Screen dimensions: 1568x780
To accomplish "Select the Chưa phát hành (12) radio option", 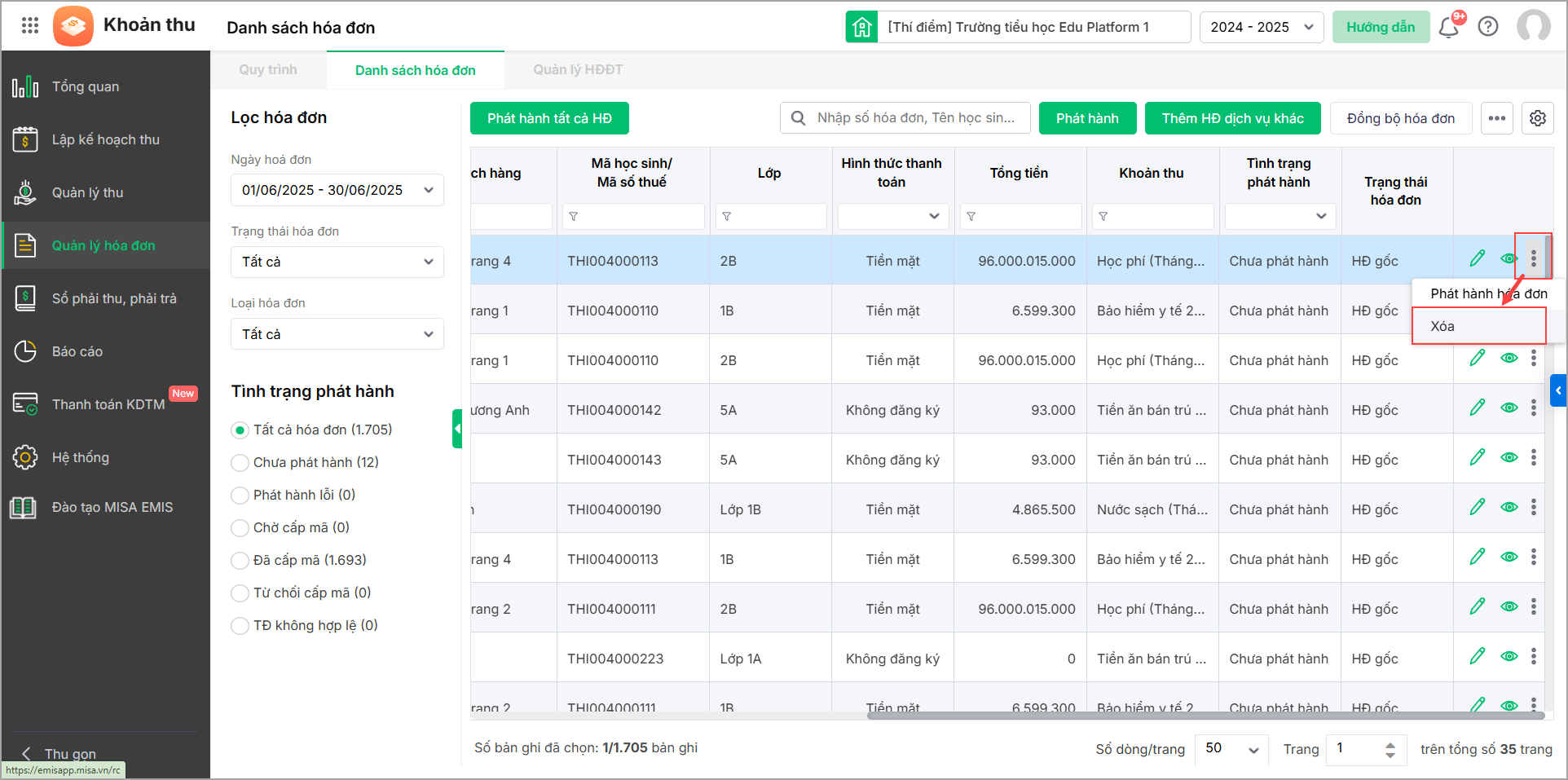I will click(240, 463).
